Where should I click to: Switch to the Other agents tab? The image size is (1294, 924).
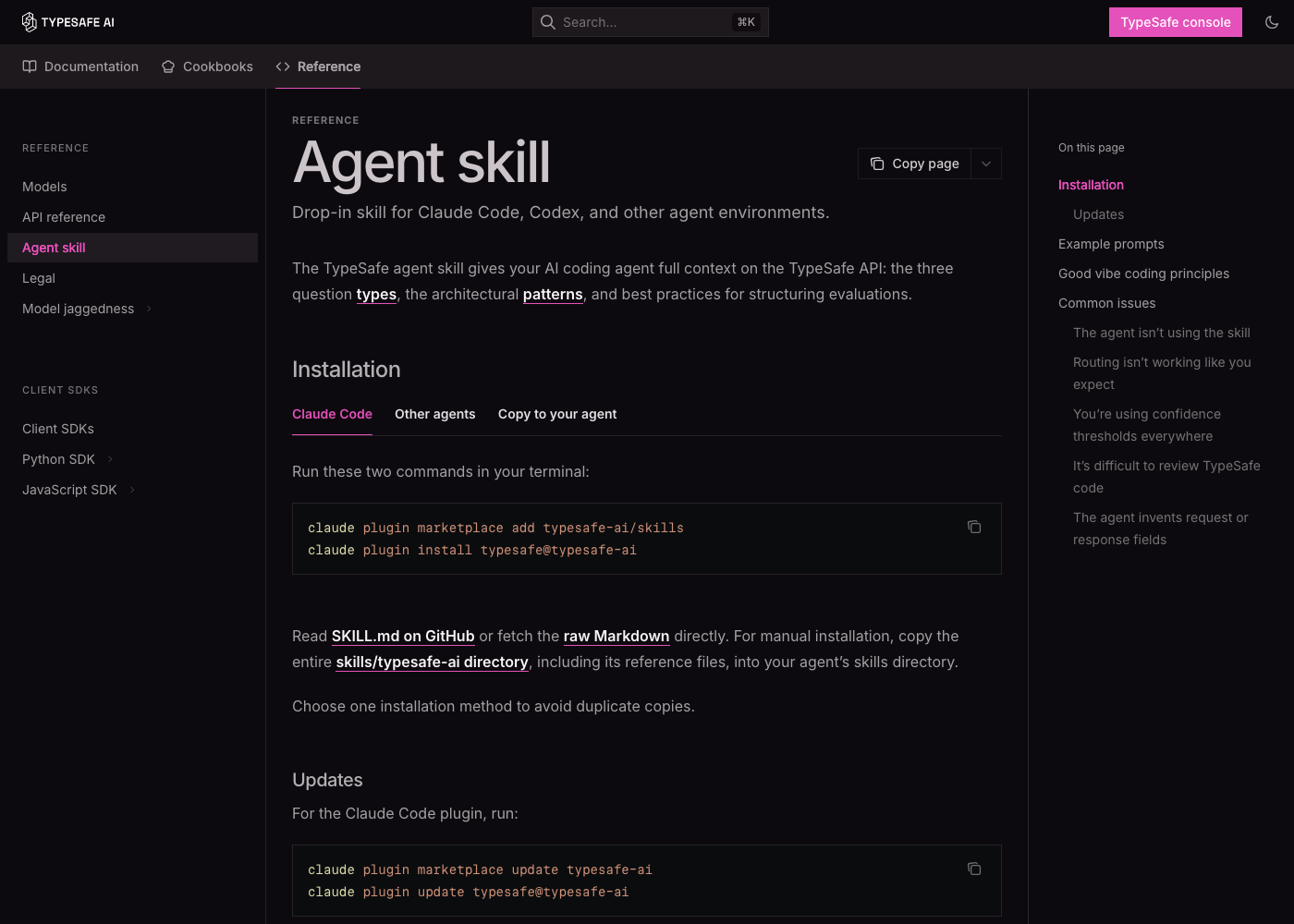[x=435, y=414]
